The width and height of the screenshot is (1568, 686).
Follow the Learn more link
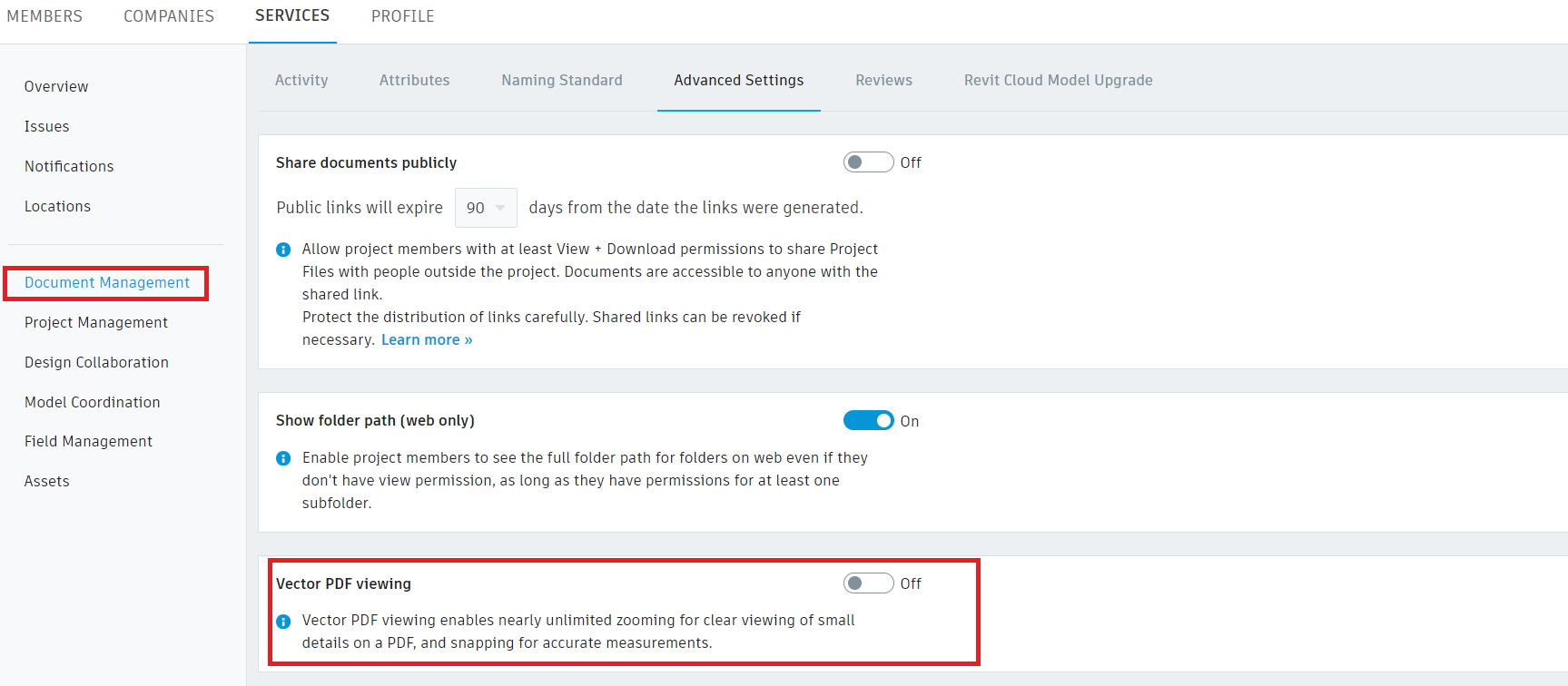click(x=427, y=340)
